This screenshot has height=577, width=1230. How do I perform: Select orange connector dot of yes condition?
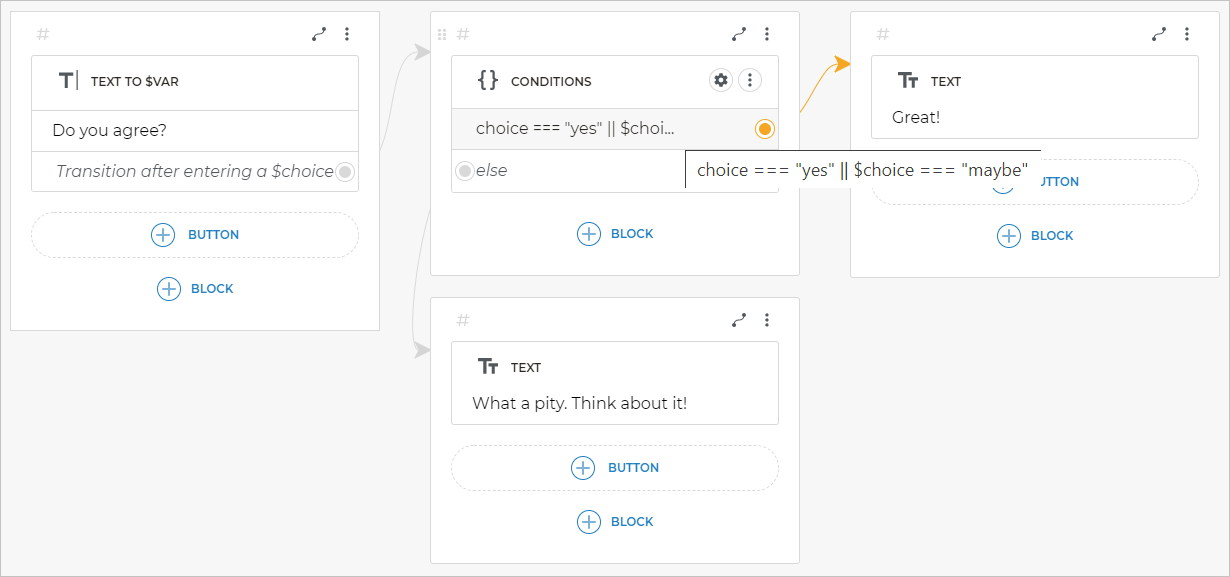(x=765, y=129)
